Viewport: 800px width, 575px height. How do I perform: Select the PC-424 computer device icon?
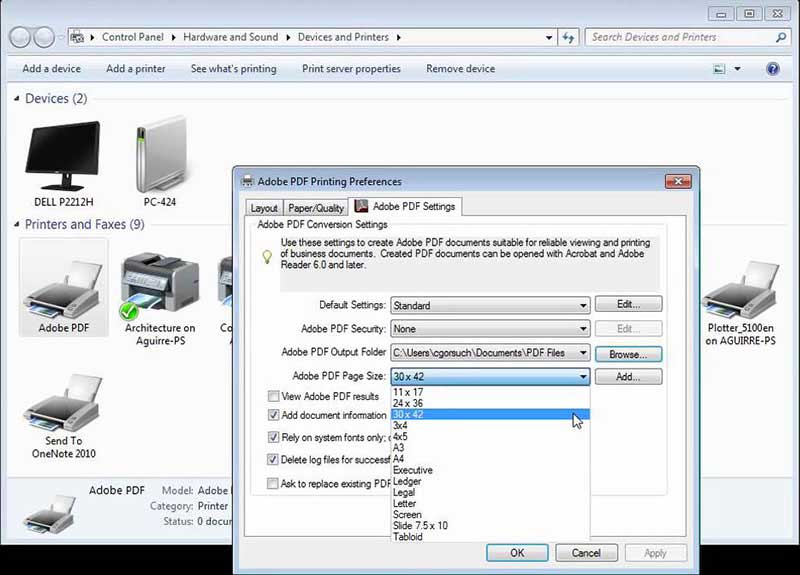click(160, 155)
